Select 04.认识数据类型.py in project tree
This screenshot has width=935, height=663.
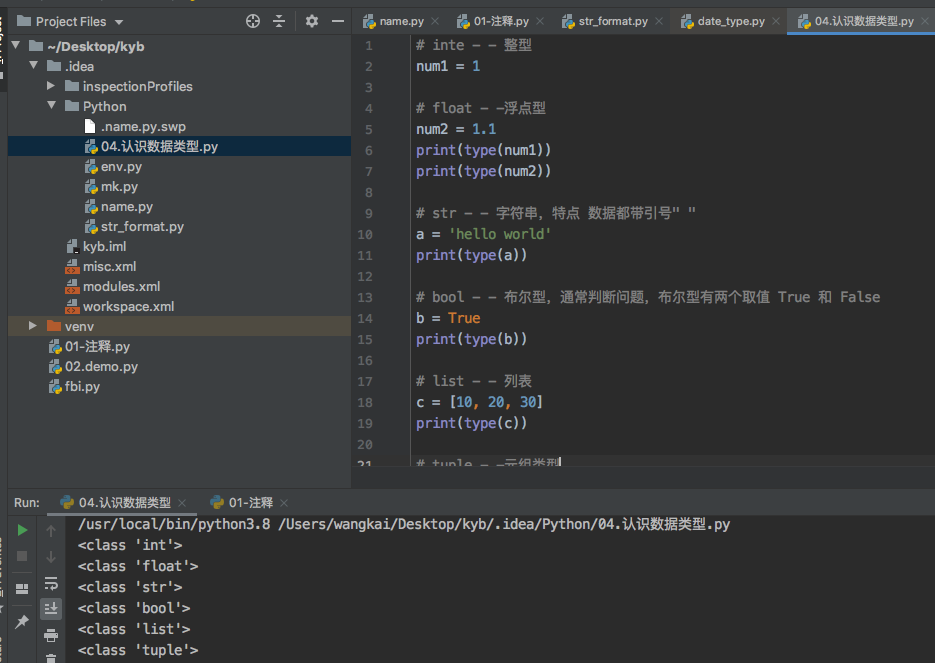point(151,146)
